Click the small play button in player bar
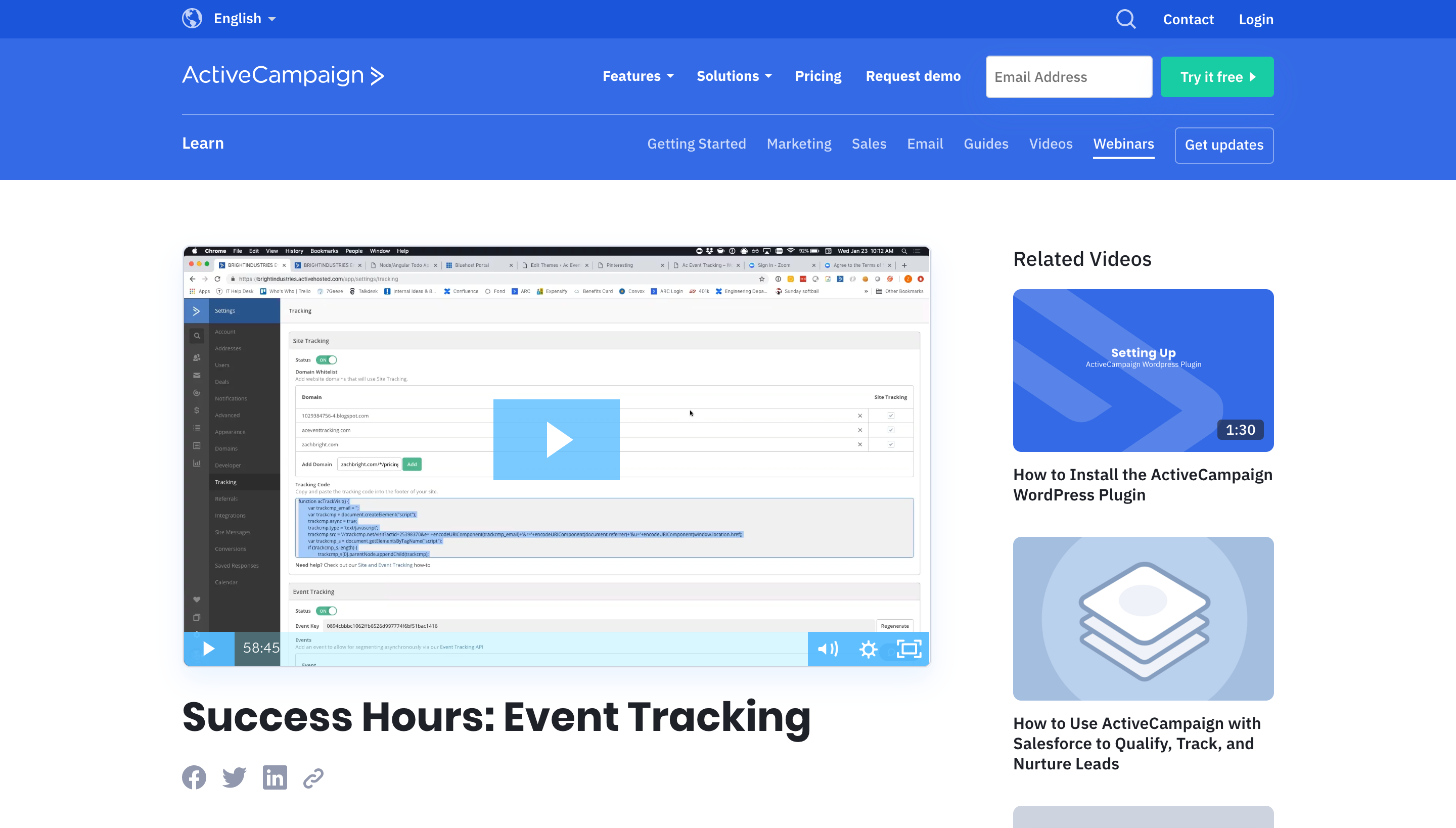1456x828 pixels. coord(209,648)
